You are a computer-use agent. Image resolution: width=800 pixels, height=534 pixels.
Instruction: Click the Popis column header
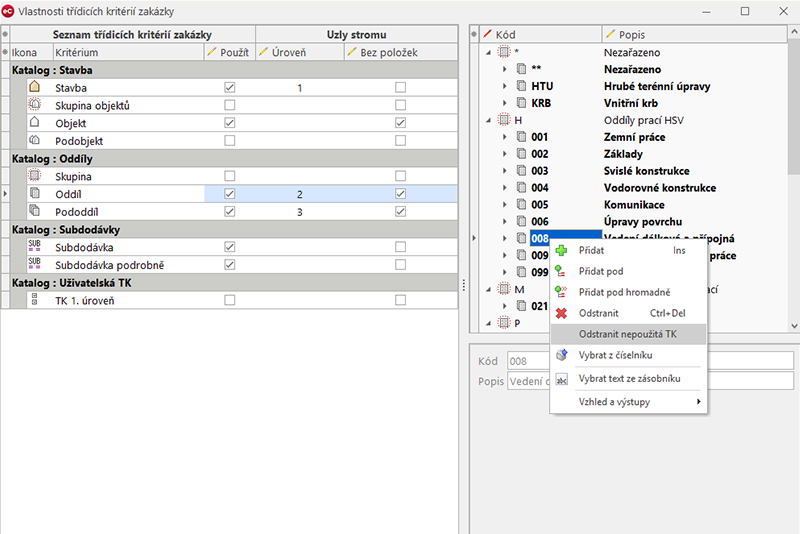pyautogui.click(x=694, y=34)
